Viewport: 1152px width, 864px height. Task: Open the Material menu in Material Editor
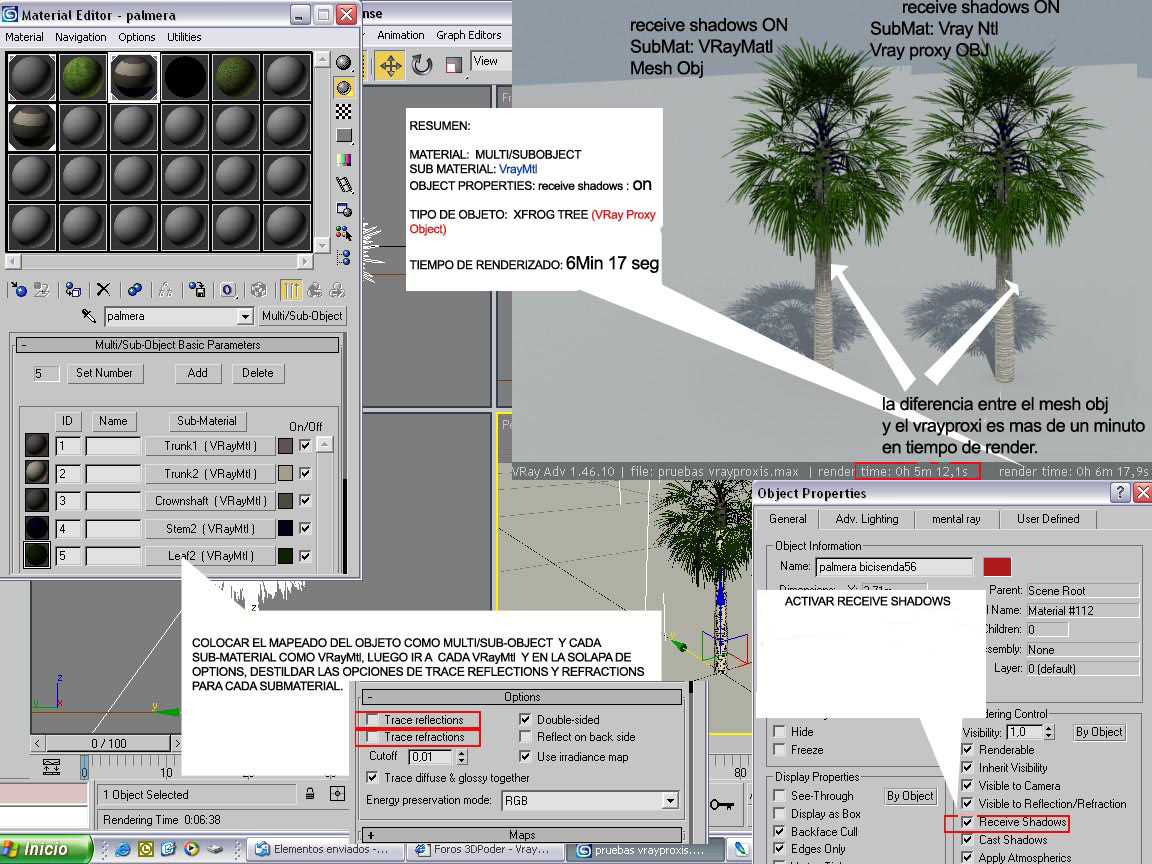[x=24, y=37]
